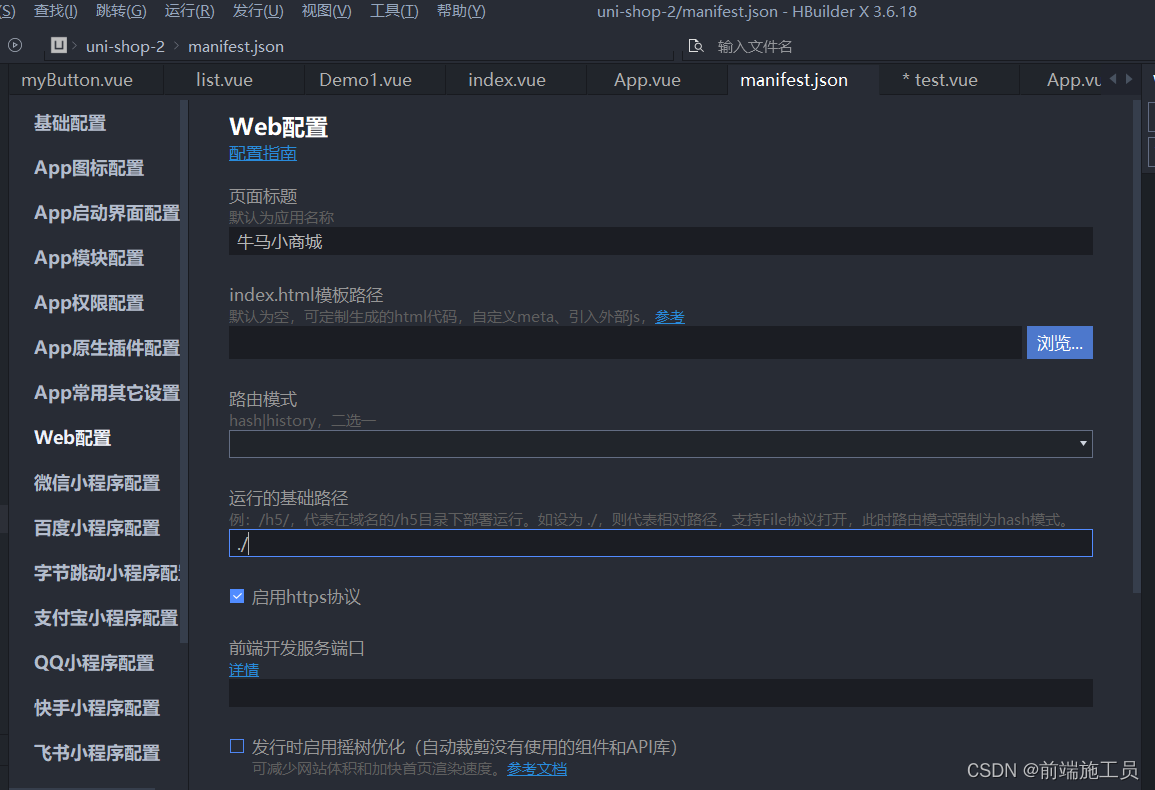
Task: Disable the 启用https协议 checkbox
Action: point(237,596)
